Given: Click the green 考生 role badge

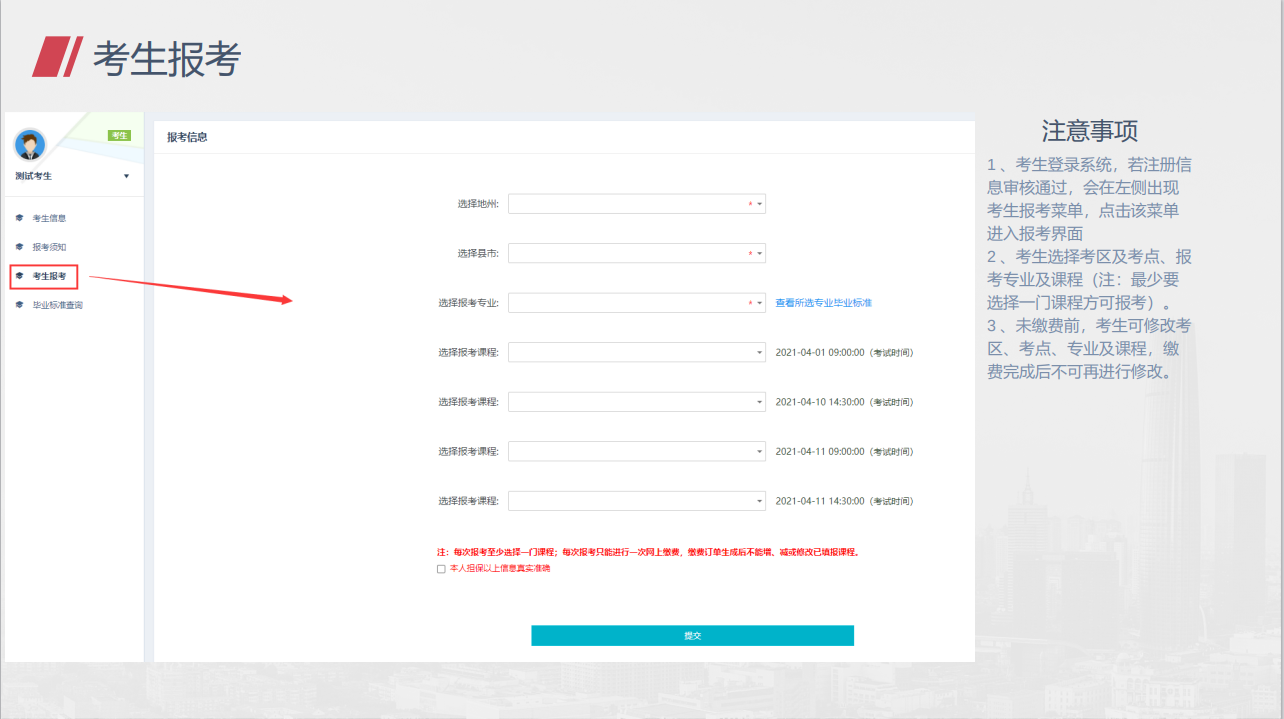Looking at the screenshot, I should pos(119,135).
